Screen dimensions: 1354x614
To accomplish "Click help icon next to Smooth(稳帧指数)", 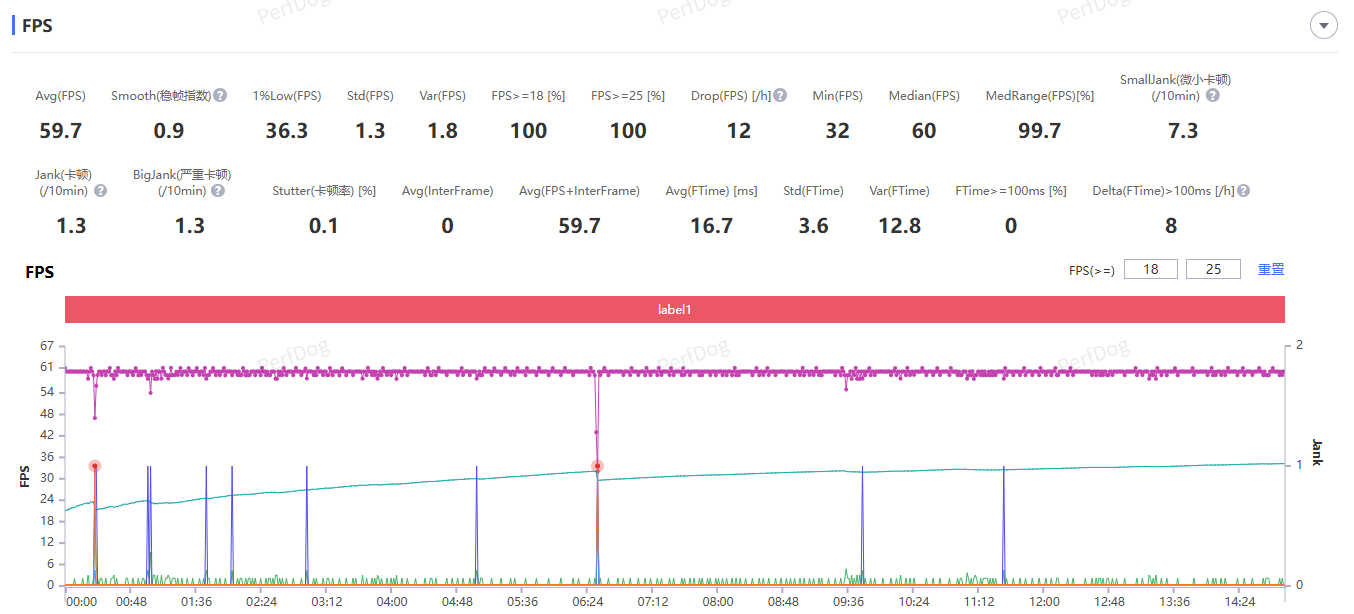I will [x=220, y=96].
